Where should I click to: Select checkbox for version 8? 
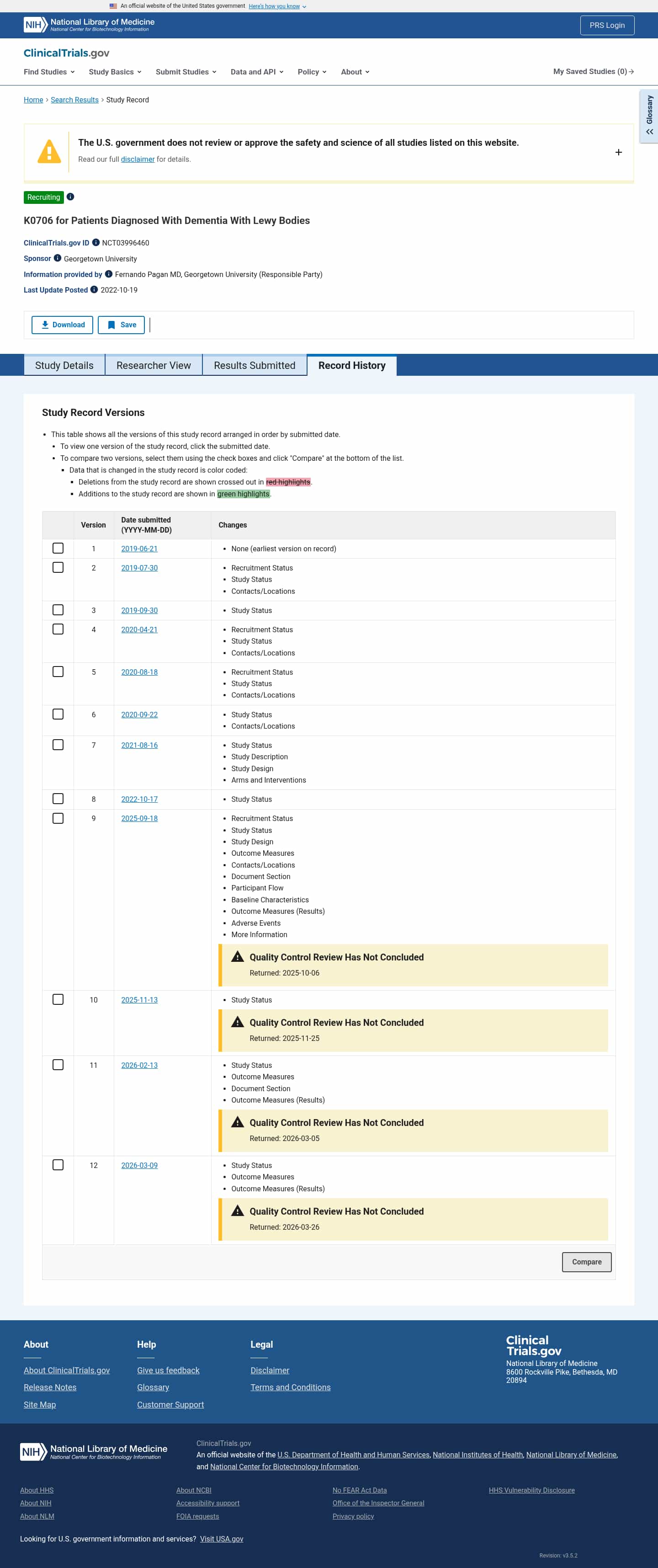click(x=58, y=799)
